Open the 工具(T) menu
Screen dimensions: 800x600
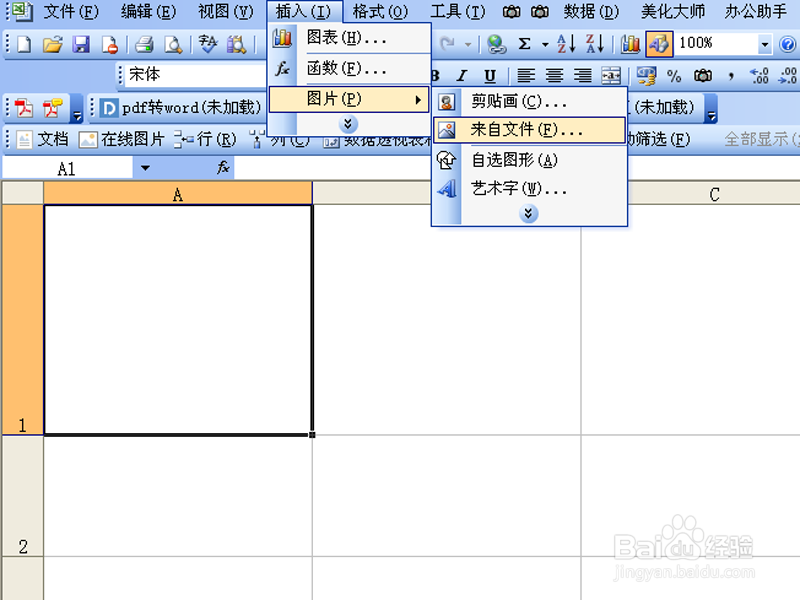458,11
